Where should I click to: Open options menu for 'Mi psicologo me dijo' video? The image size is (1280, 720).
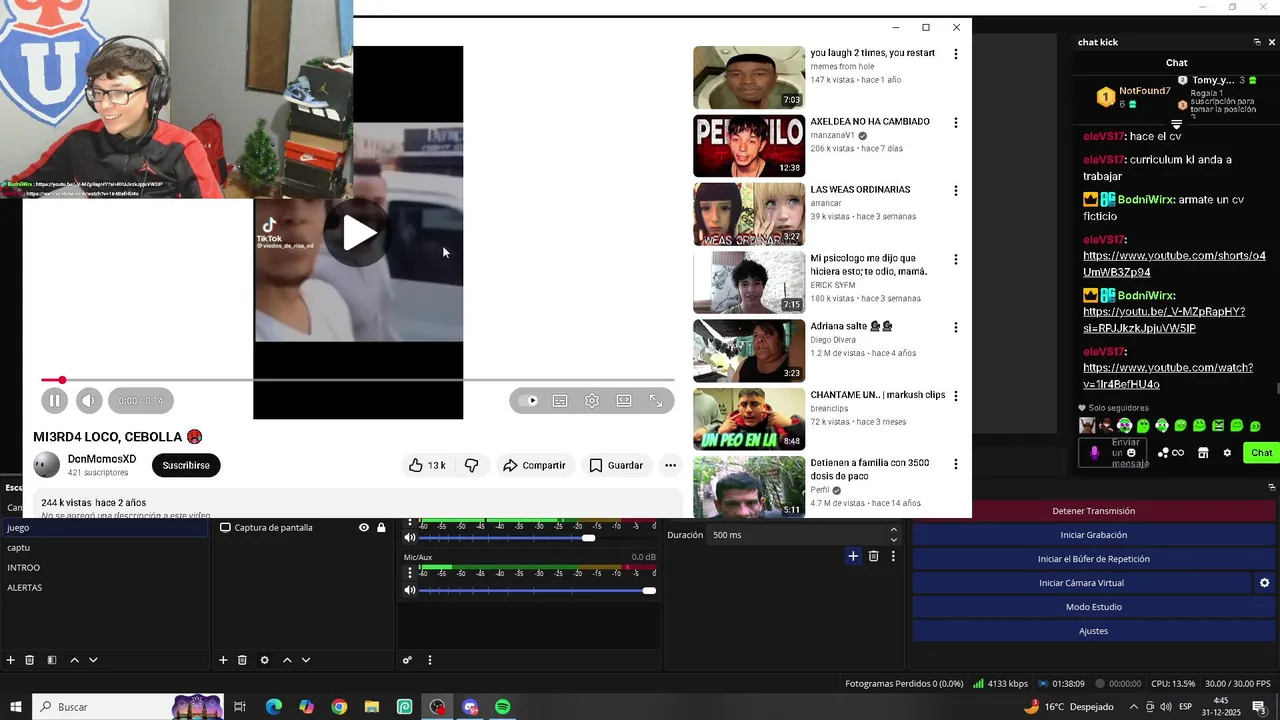[x=955, y=259]
